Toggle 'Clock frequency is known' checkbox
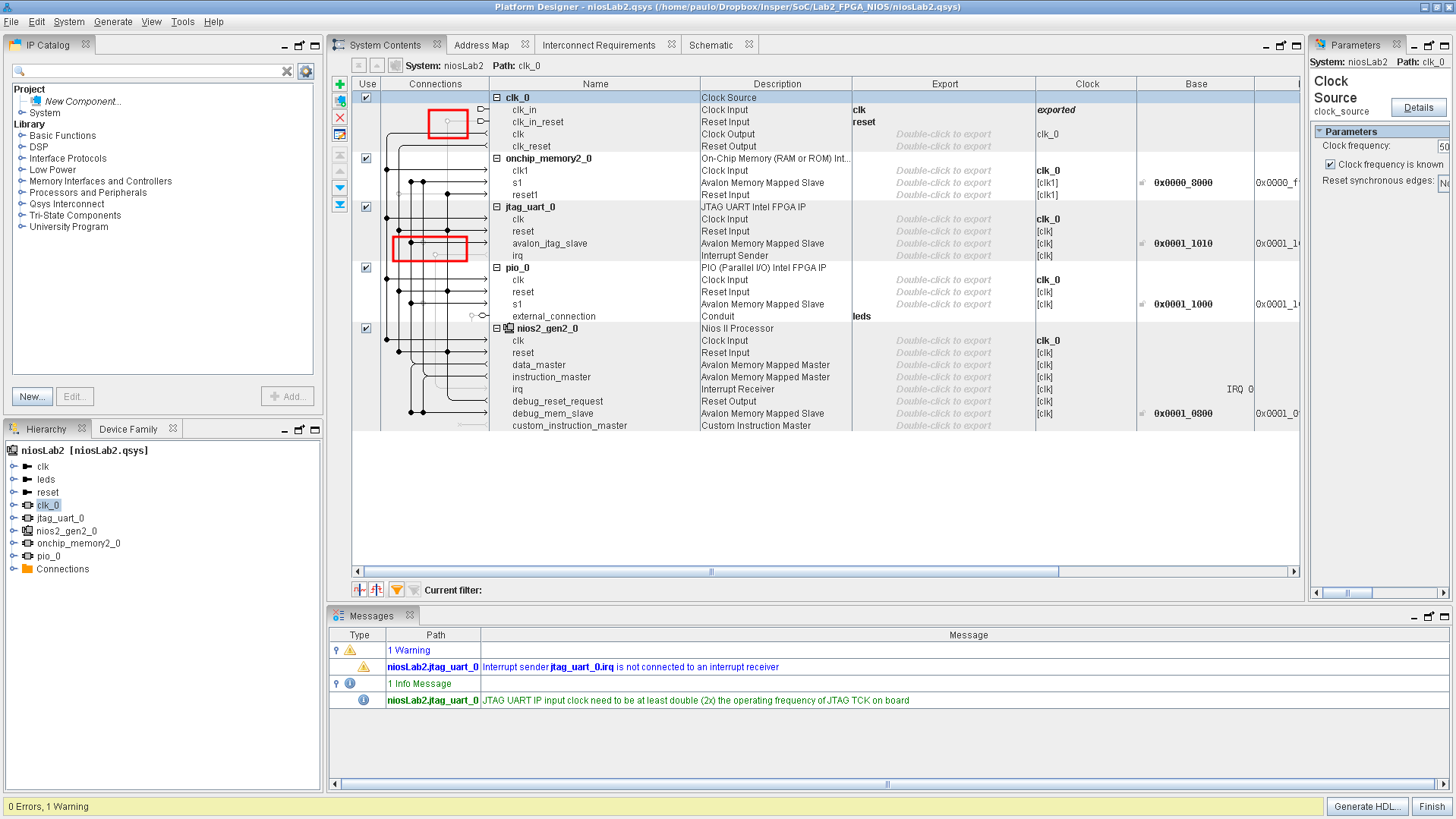The image size is (1456, 819). (x=1330, y=165)
